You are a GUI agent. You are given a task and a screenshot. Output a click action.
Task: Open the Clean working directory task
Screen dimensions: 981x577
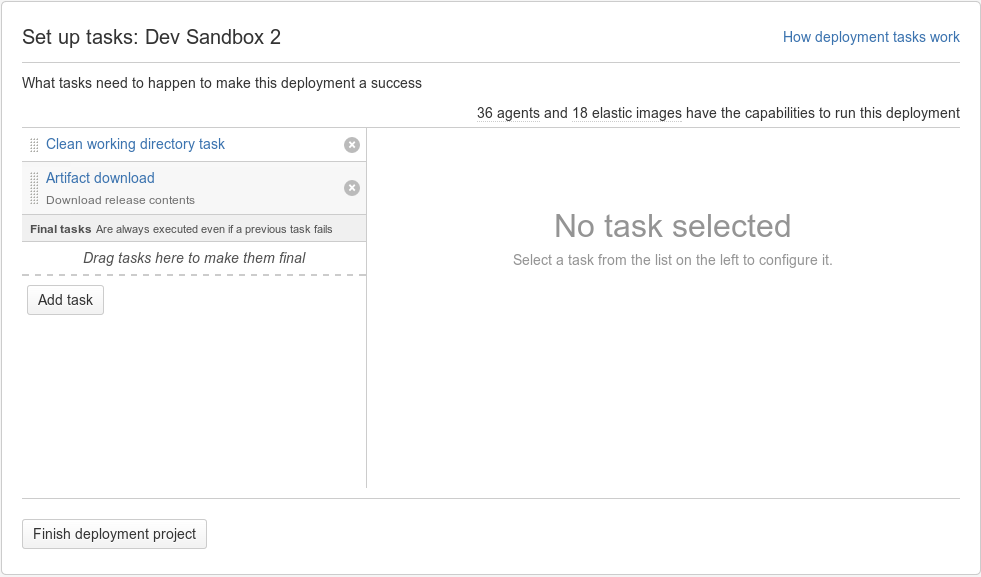135,144
